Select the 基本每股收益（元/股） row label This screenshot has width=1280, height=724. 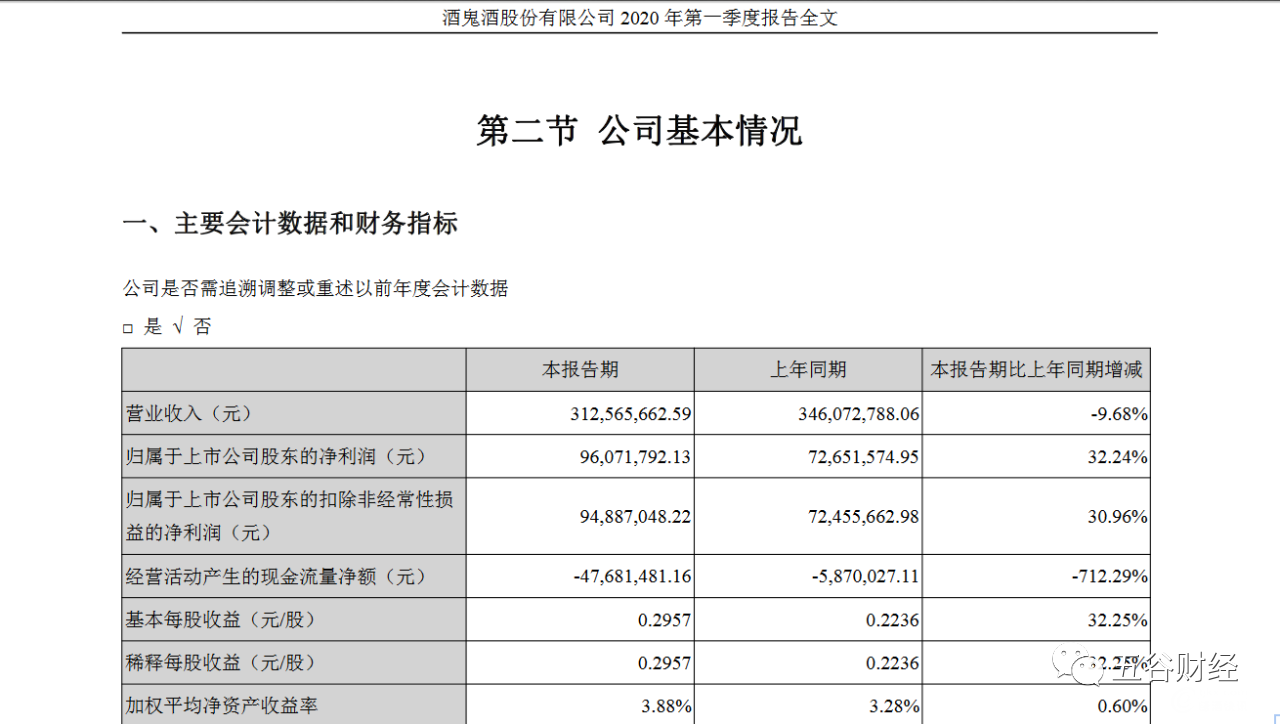click(221, 620)
